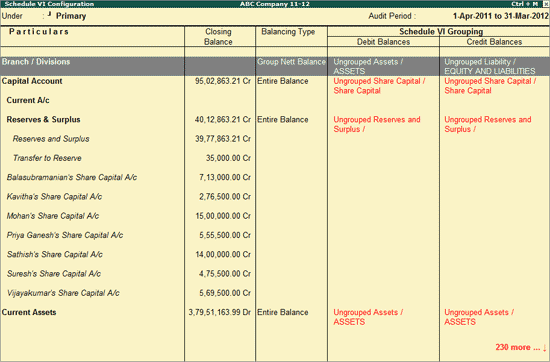Click closing balance 2,76,500.00 Cr
The height and width of the screenshot is (362, 550).
tap(225, 197)
